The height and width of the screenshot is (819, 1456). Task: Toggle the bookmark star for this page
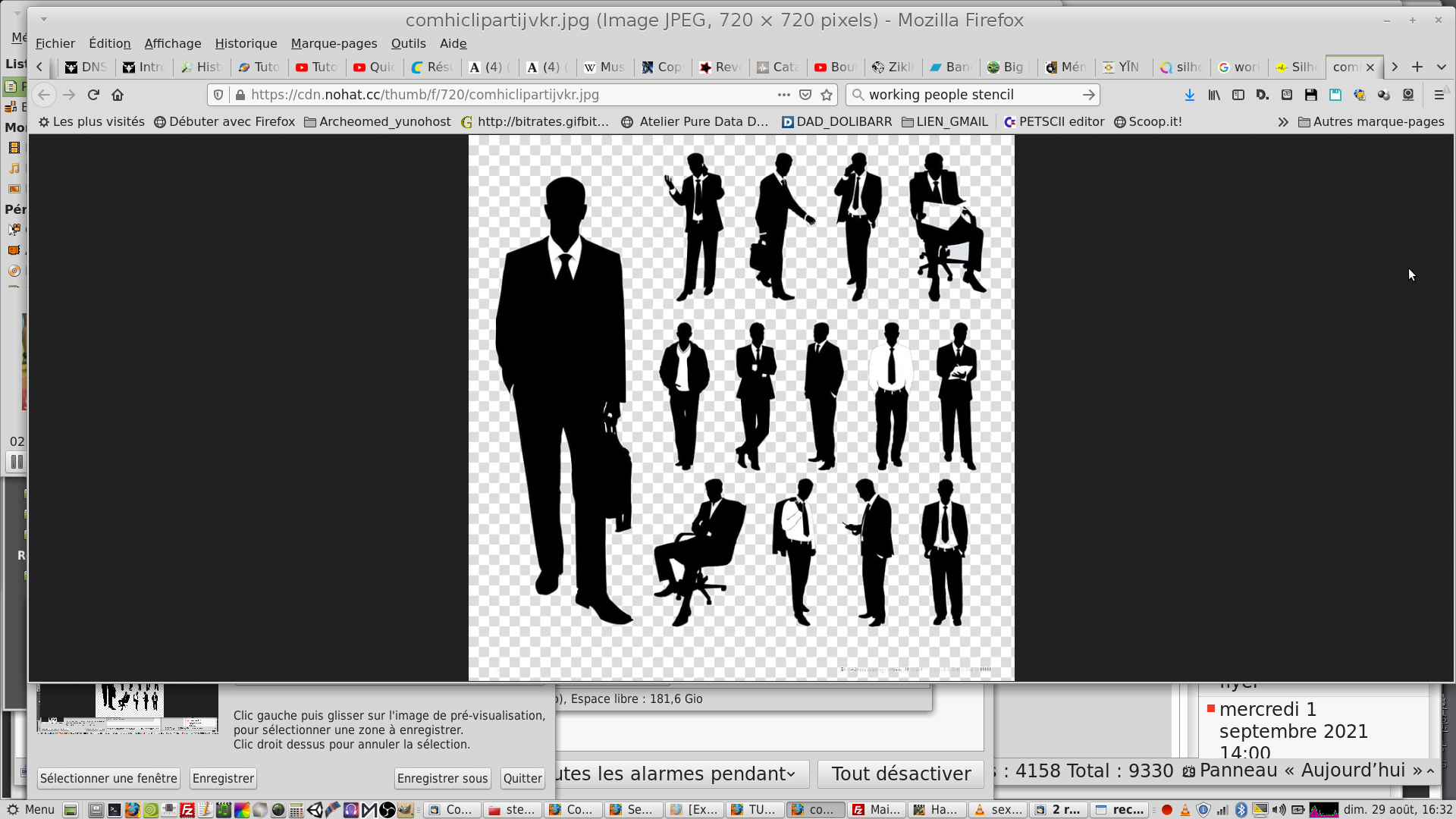point(827,95)
